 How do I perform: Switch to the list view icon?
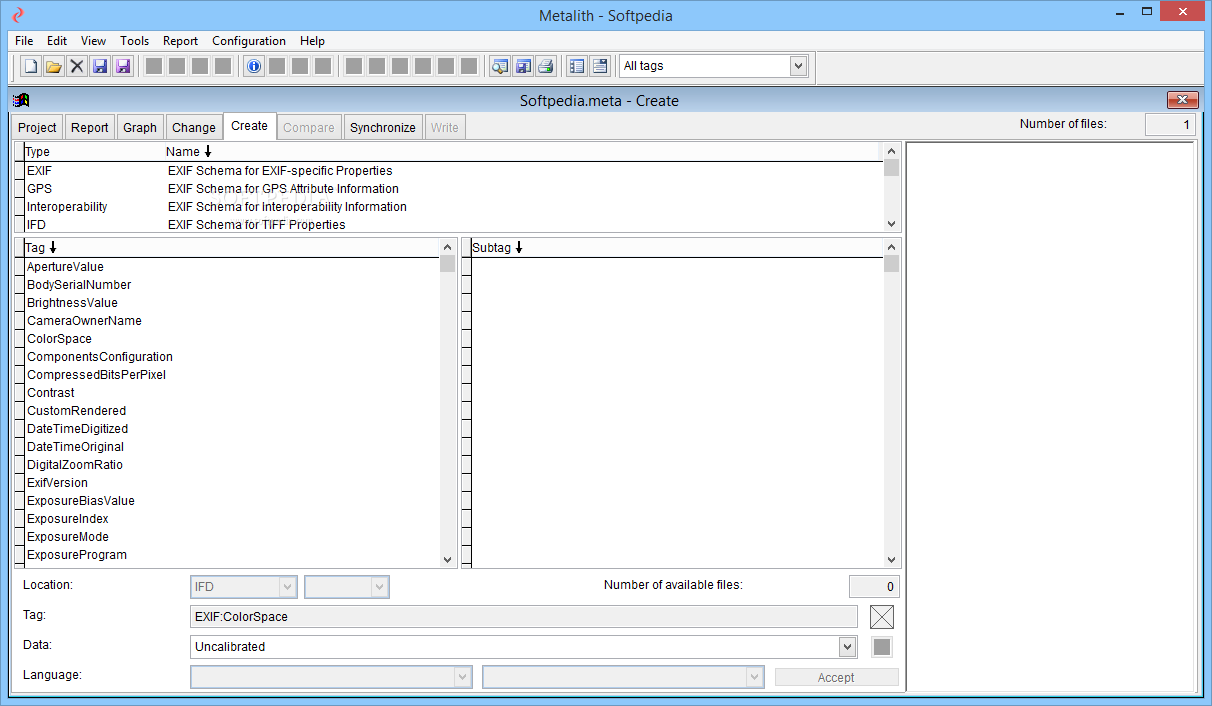pos(577,66)
